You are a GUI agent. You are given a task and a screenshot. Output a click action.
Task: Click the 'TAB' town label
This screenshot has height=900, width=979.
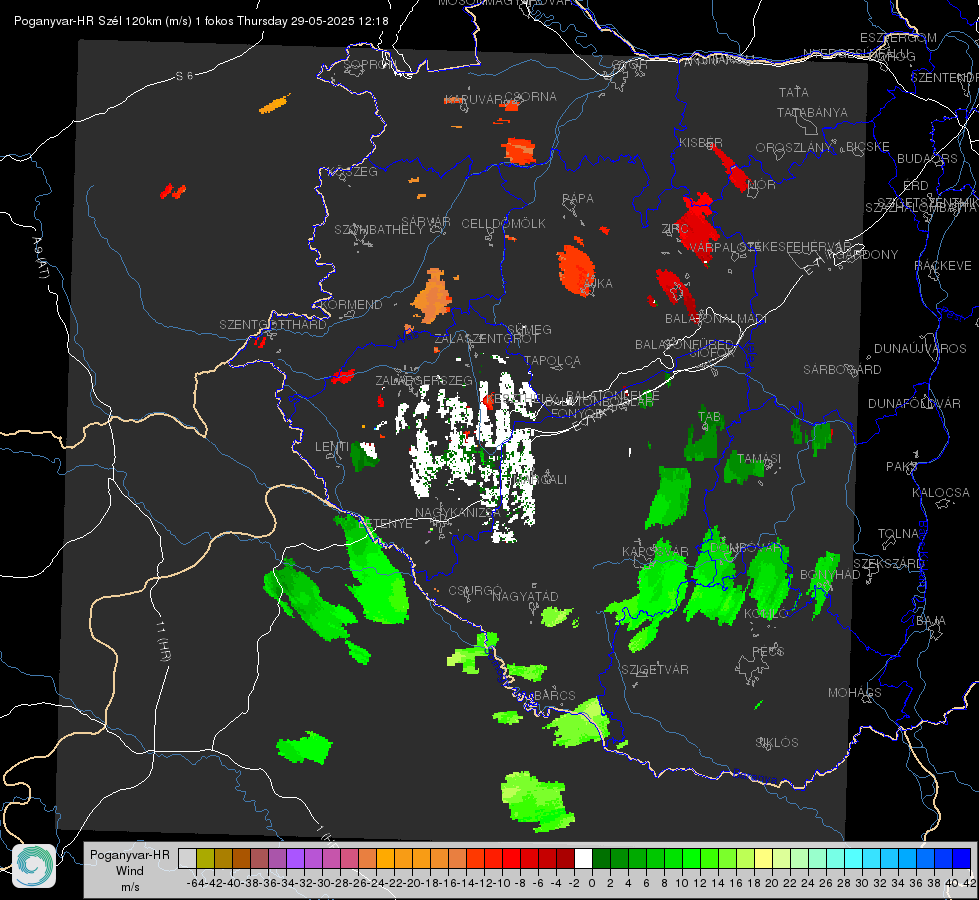(x=709, y=417)
